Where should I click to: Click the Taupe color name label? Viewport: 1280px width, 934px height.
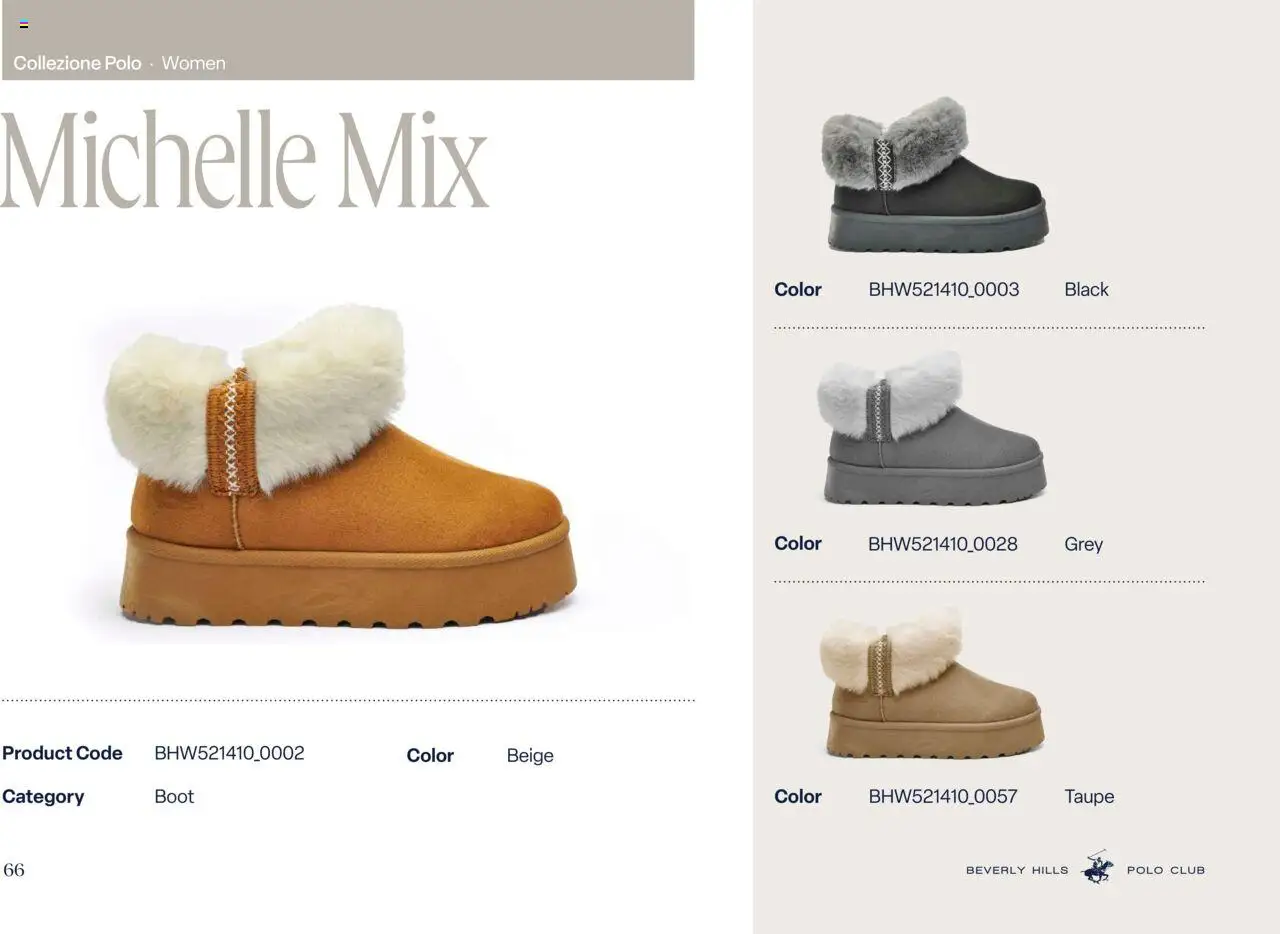[1089, 797]
